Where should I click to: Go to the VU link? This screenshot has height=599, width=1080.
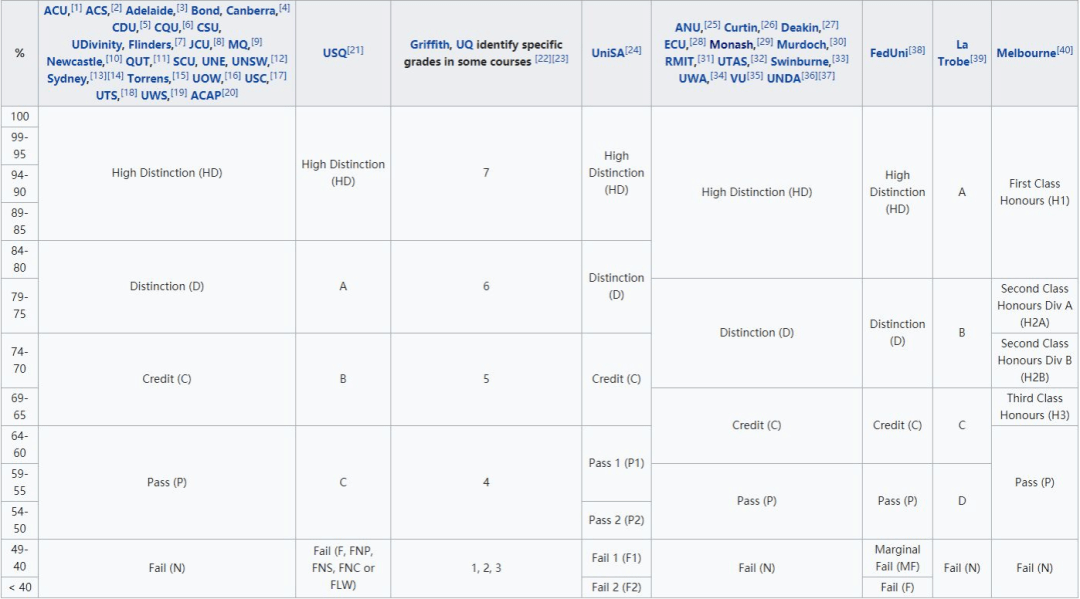pyautogui.click(x=738, y=78)
